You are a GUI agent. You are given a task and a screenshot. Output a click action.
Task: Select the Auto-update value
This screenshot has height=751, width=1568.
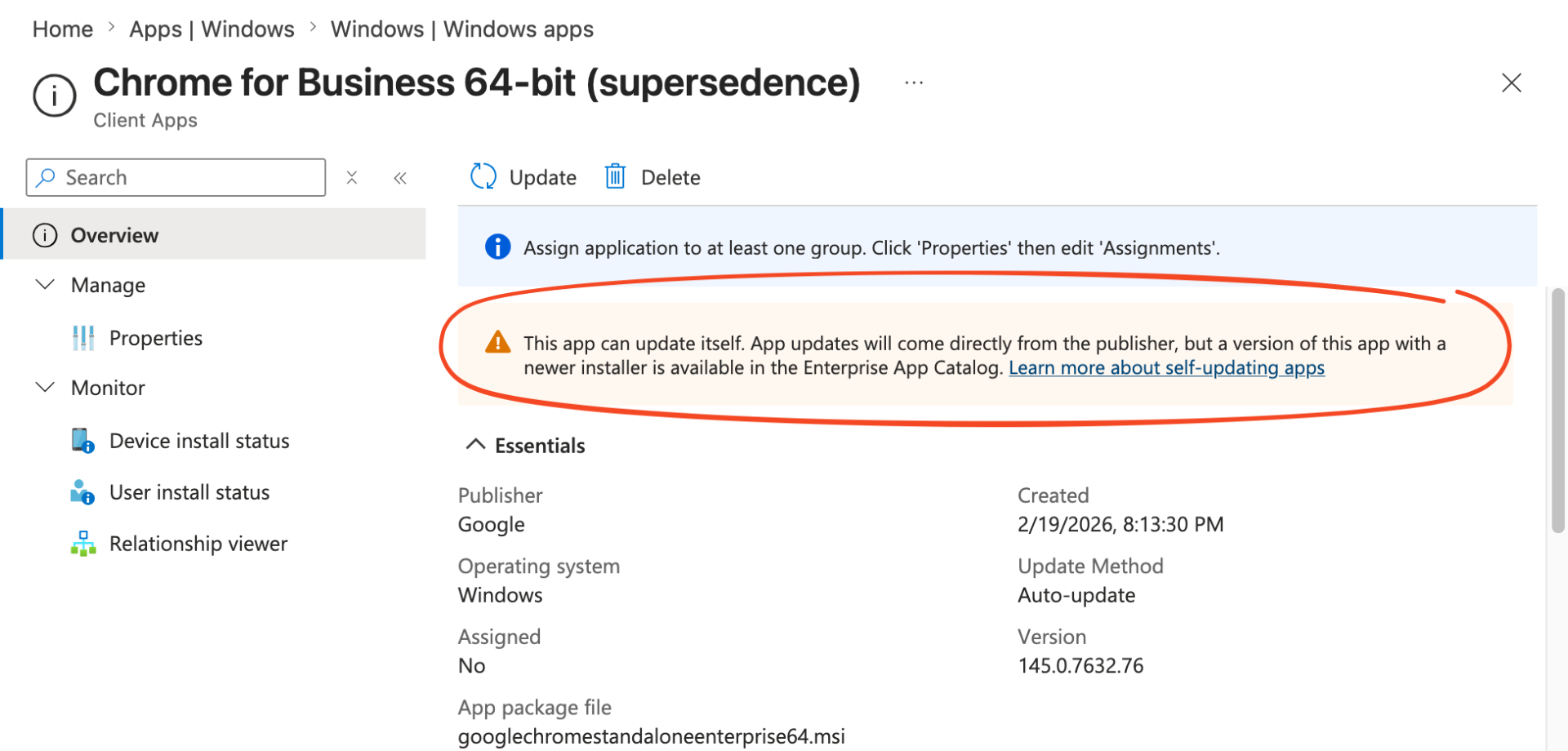point(1076,595)
